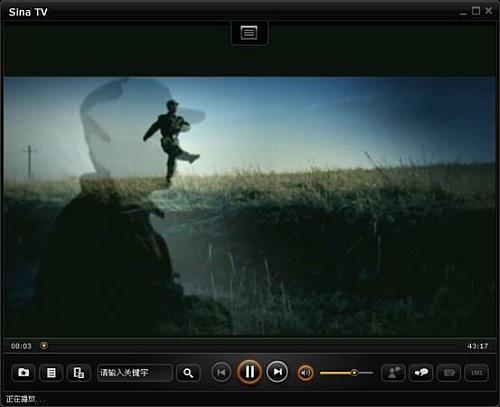Open the user contacts icon
This screenshot has width=500, height=407.
click(x=393, y=372)
